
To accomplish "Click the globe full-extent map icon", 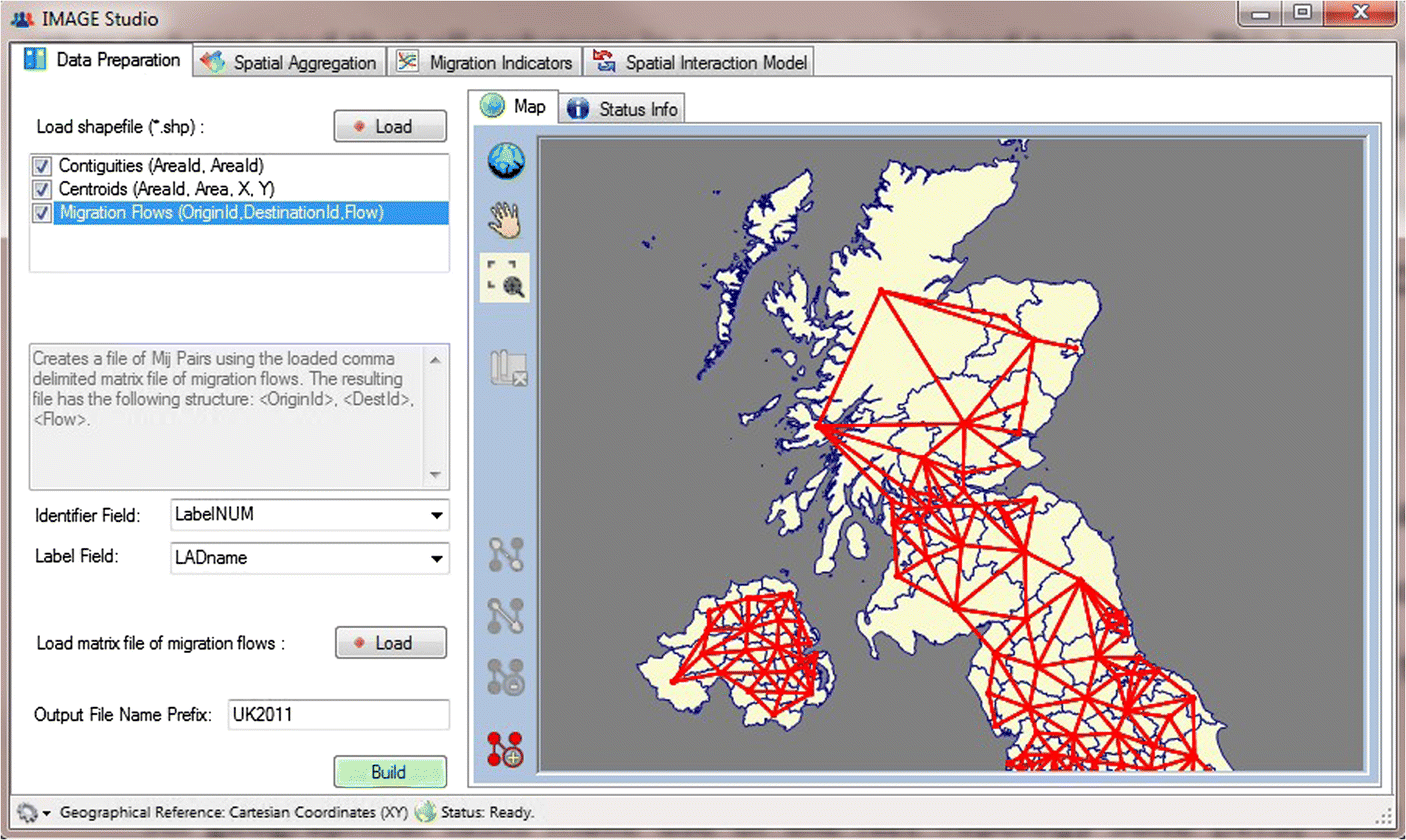I will [507, 162].
